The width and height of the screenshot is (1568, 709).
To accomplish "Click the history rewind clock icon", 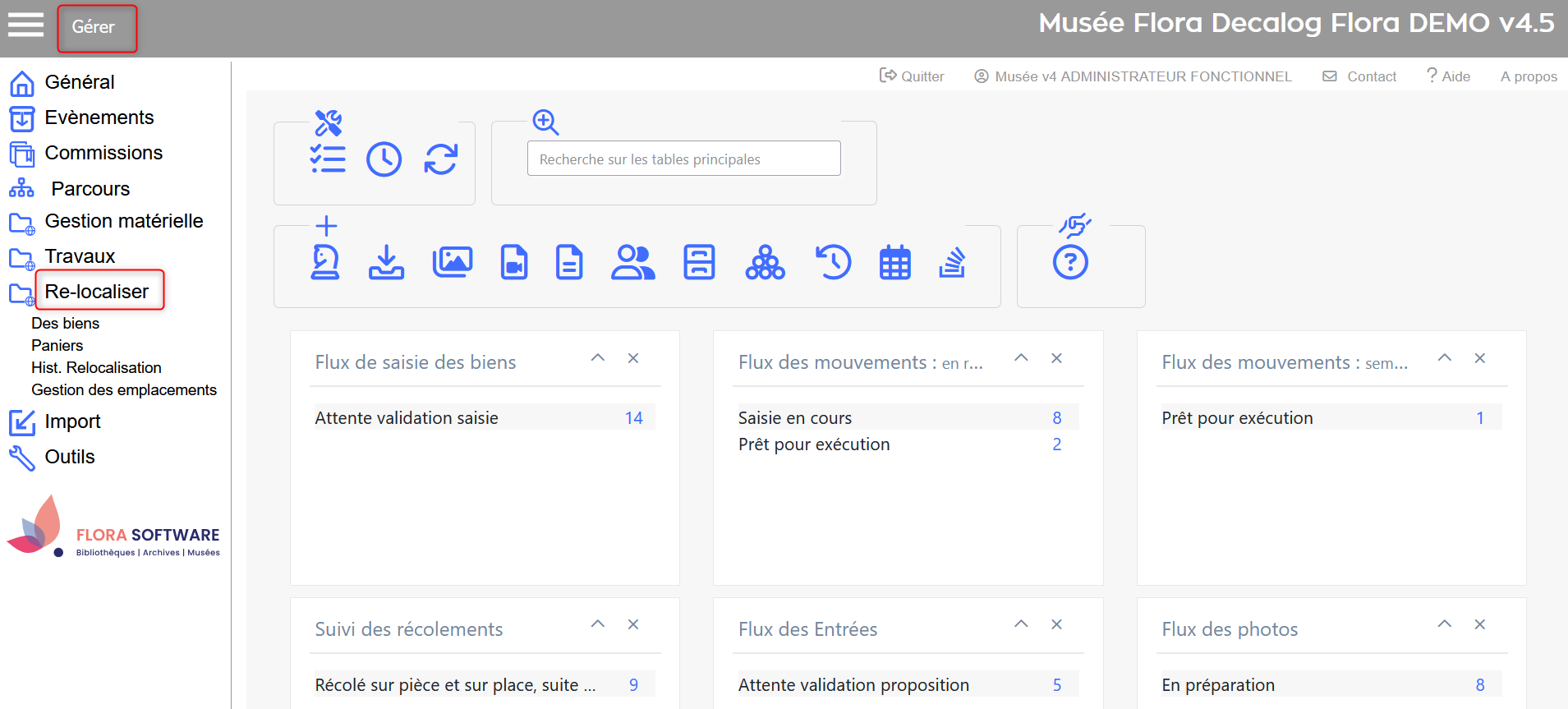I will 833,263.
